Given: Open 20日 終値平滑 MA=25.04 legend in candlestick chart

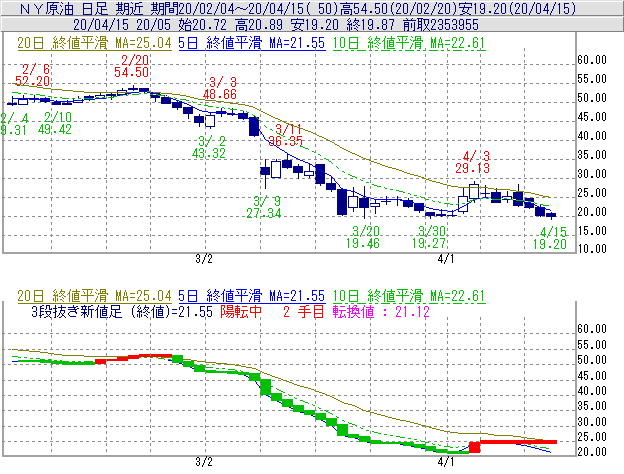Looking at the screenshot, I should pos(94,43).
